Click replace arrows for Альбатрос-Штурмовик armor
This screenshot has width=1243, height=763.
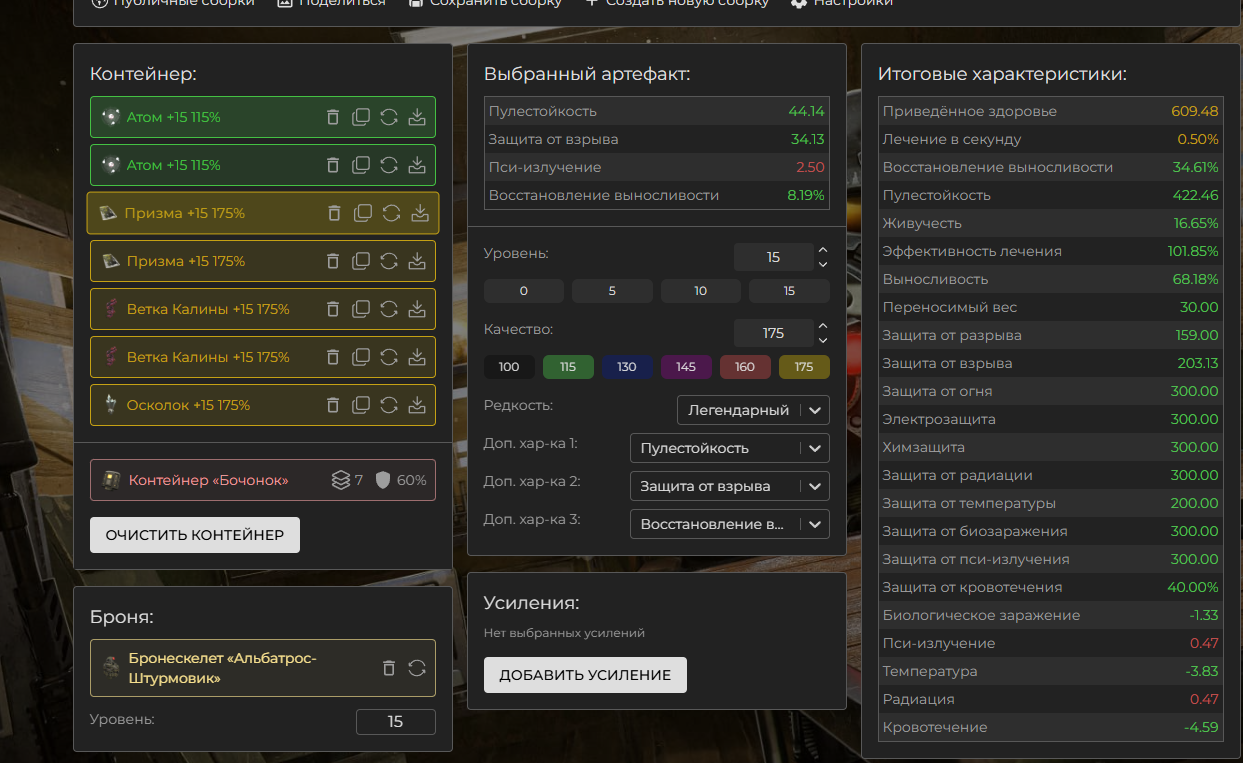coord(417,668)
